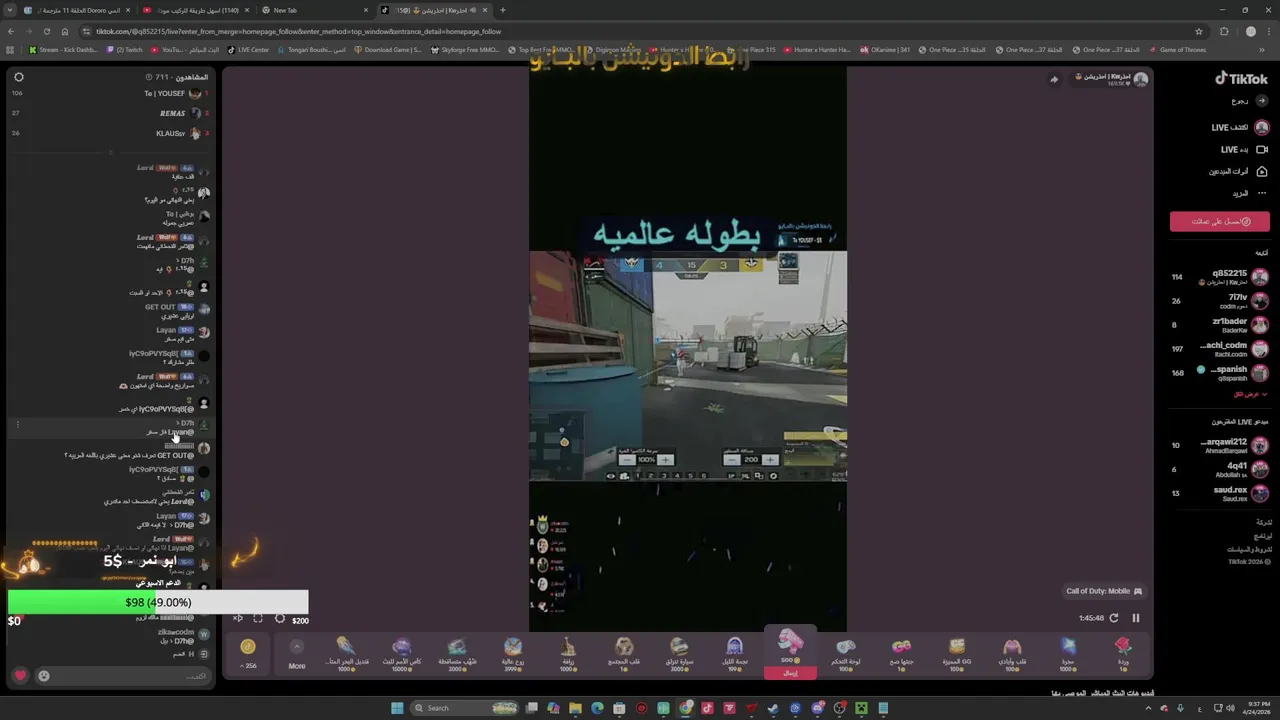Toggle mute icon near $200 label
This screenshot has height=720, width=1280.
[238, 619]
